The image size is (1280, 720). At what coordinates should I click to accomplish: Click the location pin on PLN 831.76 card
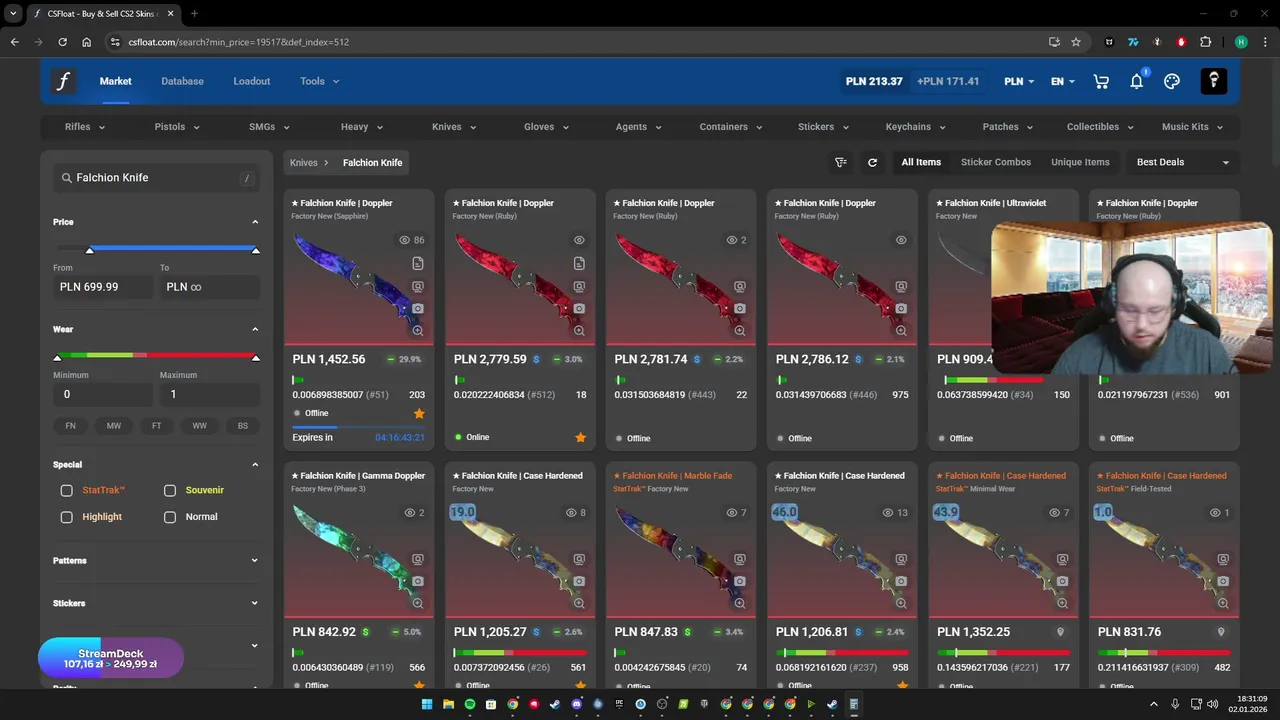[1221, 632]
